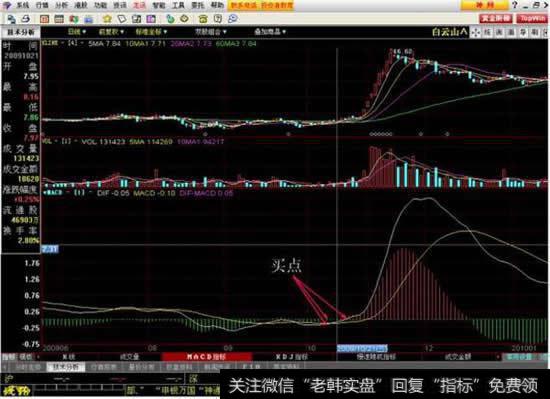
Task: Open the 功能 menu
Action: pos(100,5)
